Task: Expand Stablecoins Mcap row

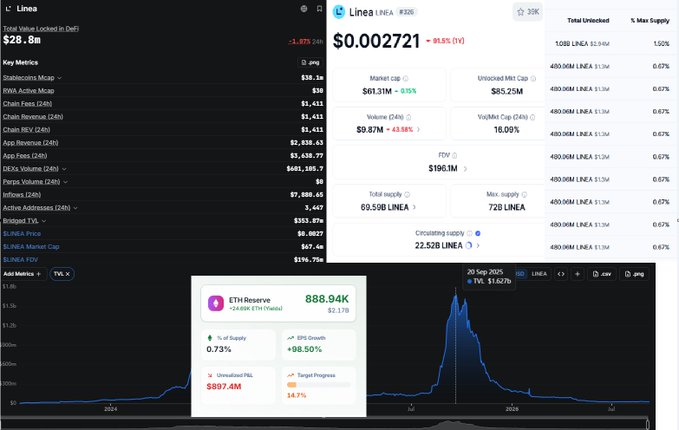Action: (59, 78)
